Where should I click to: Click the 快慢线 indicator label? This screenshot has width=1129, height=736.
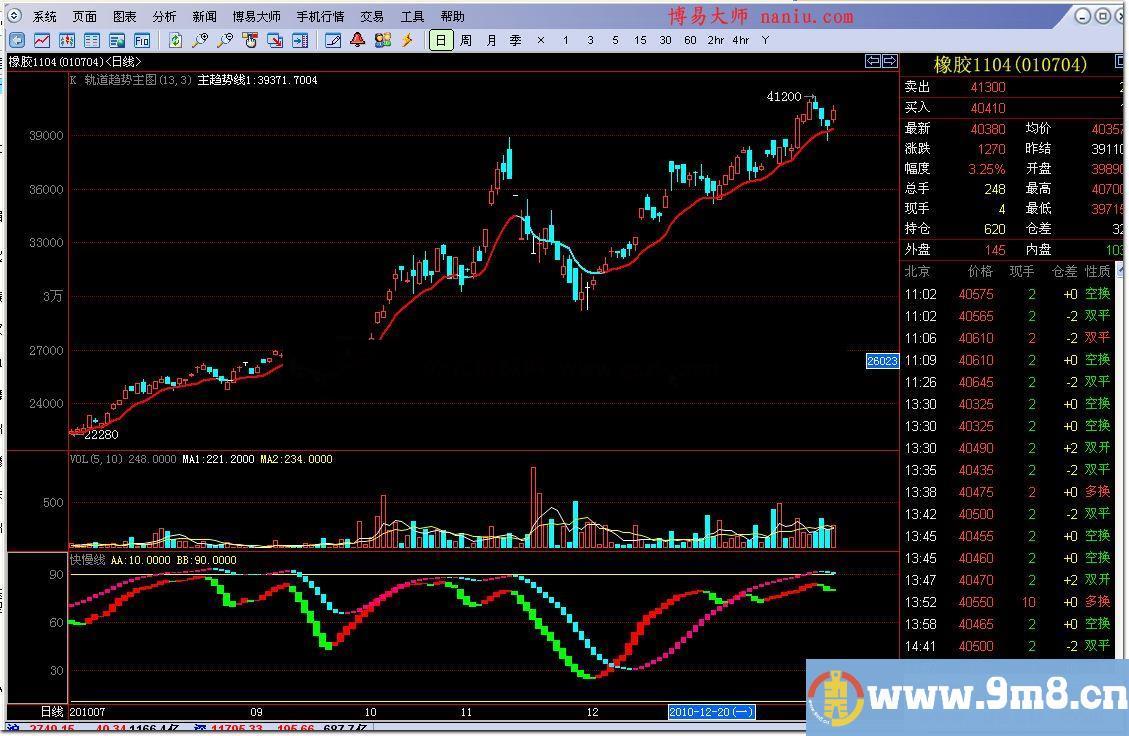click(x=87, y=560)
